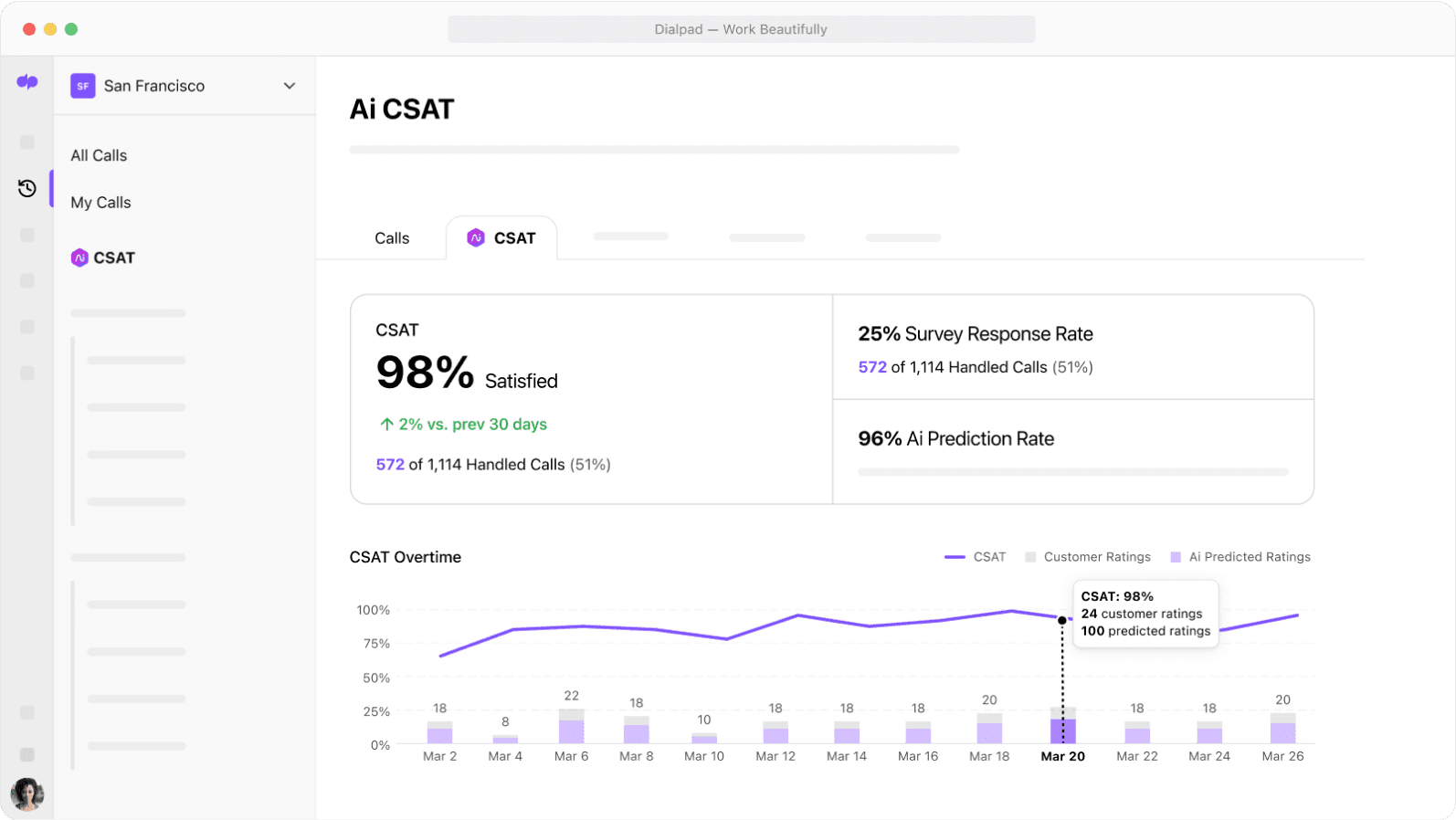Open All Calls in the sidebar
Image resolution: width=1456 pixels, height=820 pixels.
(99, 155)
